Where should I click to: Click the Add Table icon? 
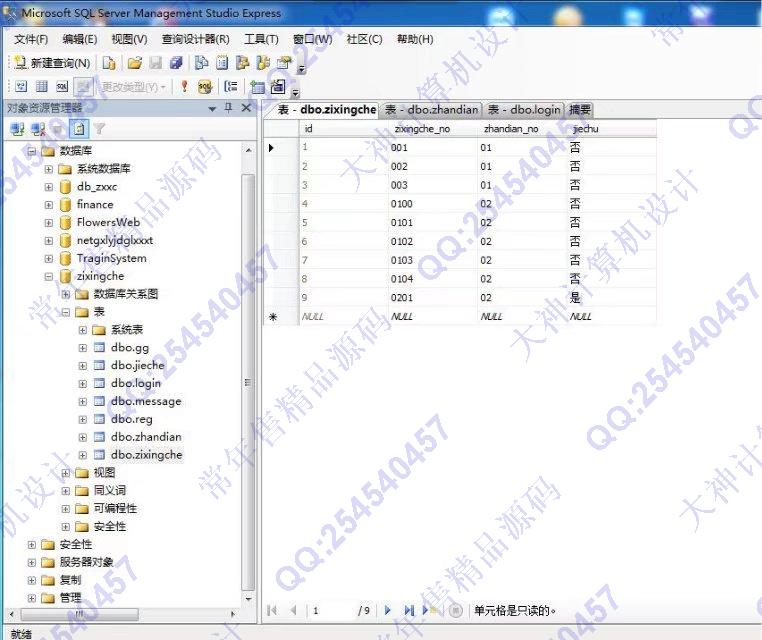pyautogui.click(x=257, y=86)
